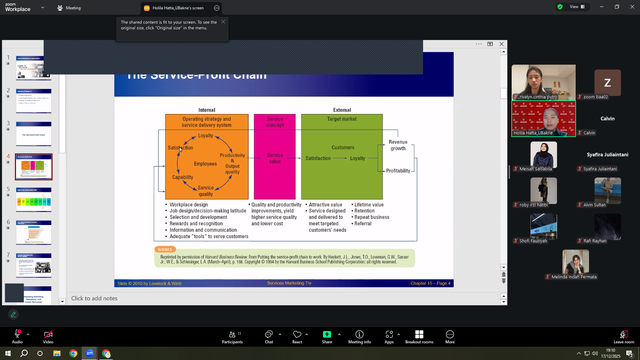Open screen share options circle icon in tab
Viewport: 640px width, 360px height.
(217, 8)
